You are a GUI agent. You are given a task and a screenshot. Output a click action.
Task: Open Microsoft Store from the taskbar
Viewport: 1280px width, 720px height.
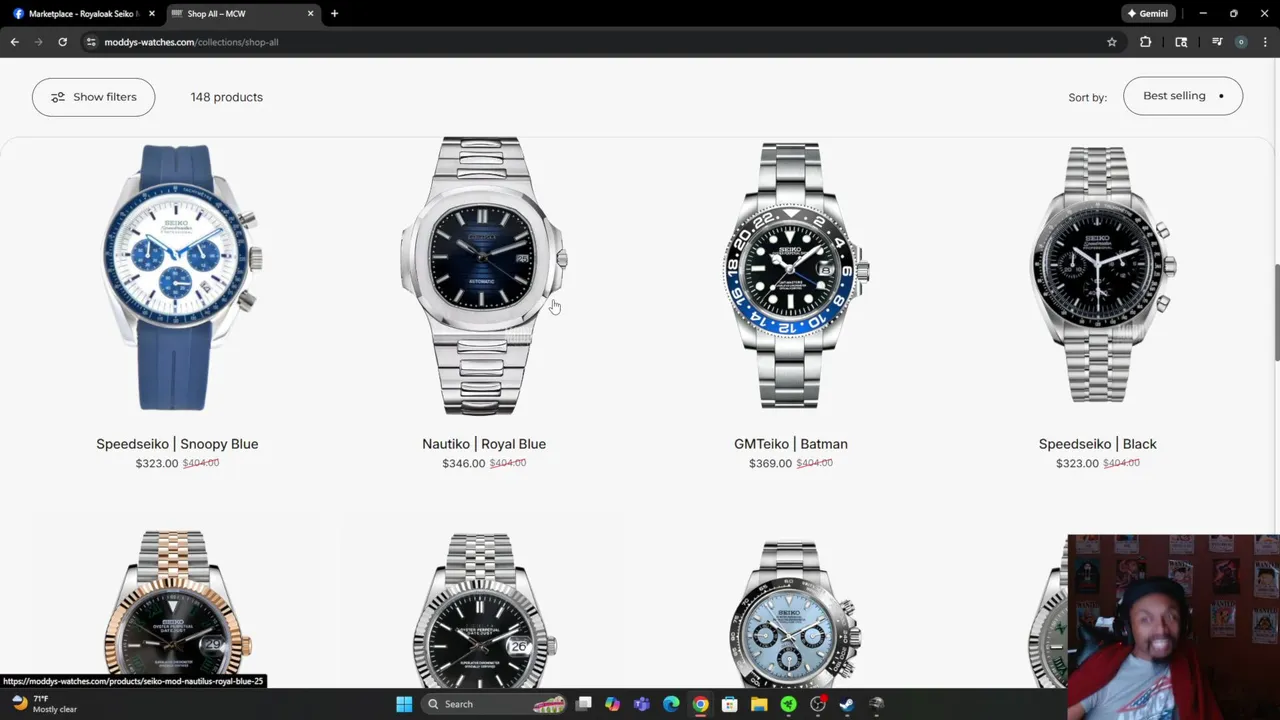pyautogui.click(x=730, y=704)
